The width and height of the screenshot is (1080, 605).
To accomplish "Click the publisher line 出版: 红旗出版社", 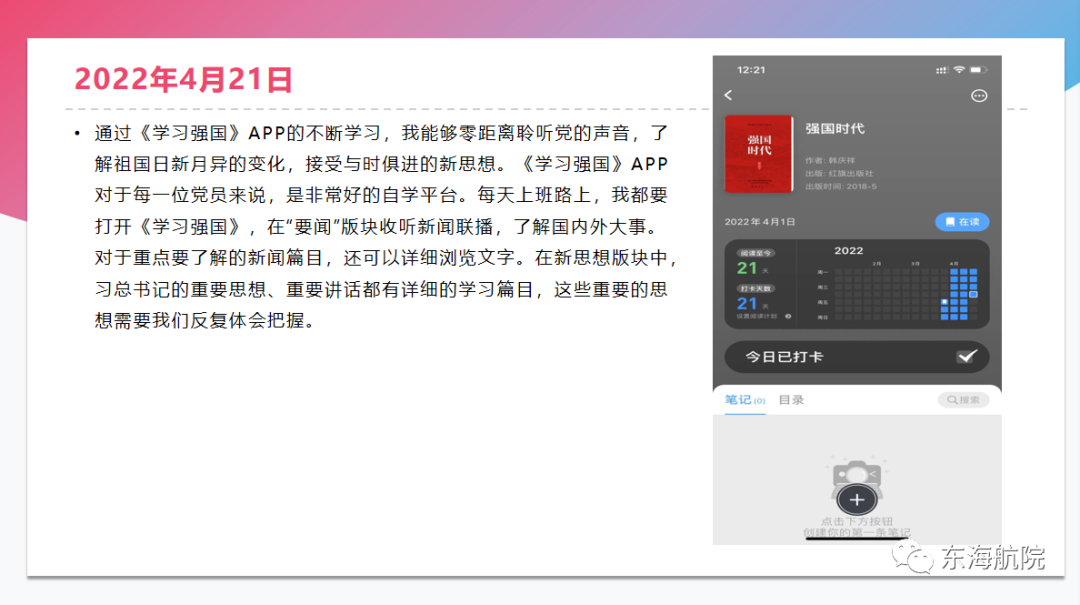I will [839, 174].
